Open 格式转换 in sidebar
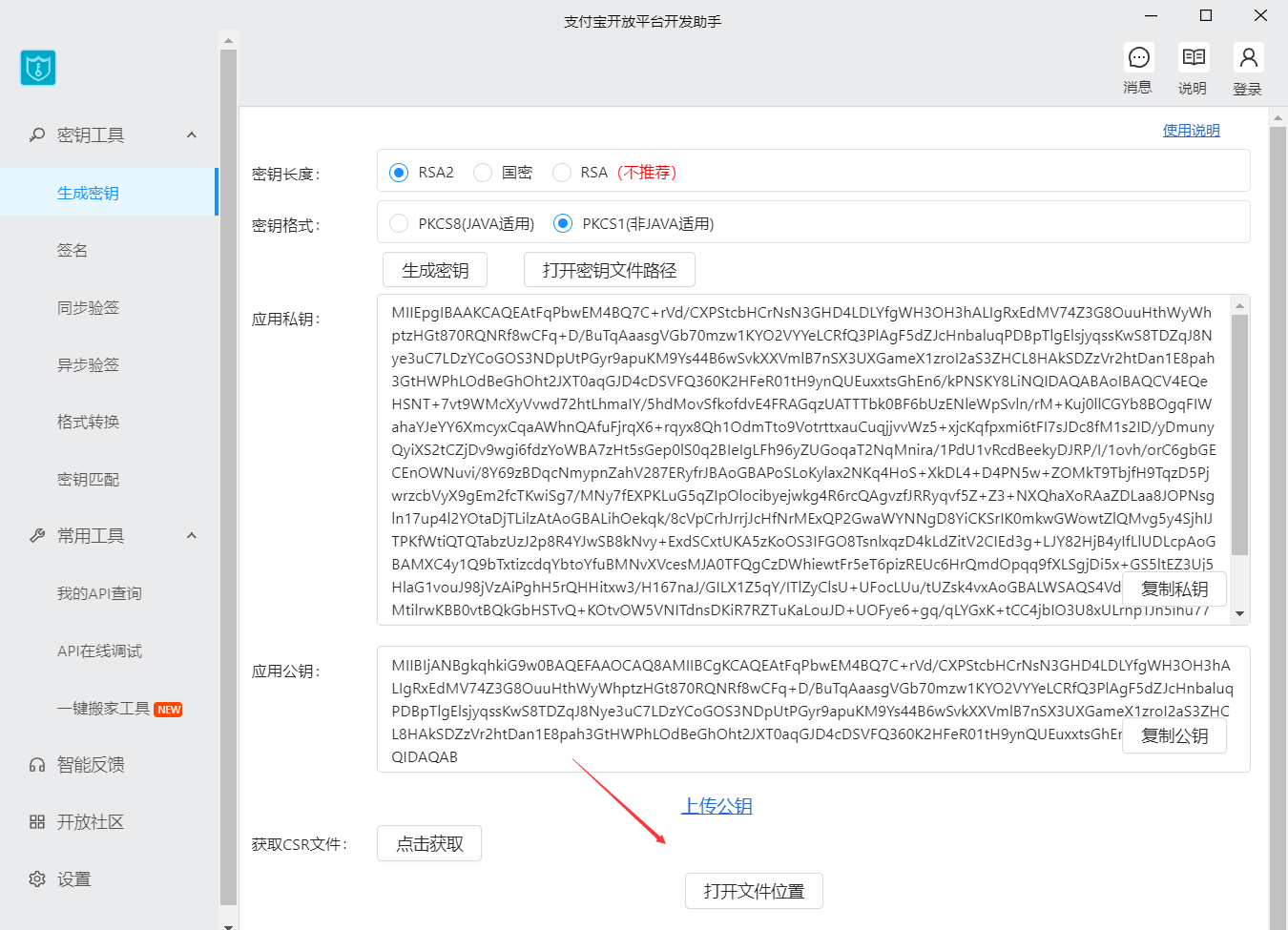The width and height of the screenshot is (1288, 930). [88, 422]
